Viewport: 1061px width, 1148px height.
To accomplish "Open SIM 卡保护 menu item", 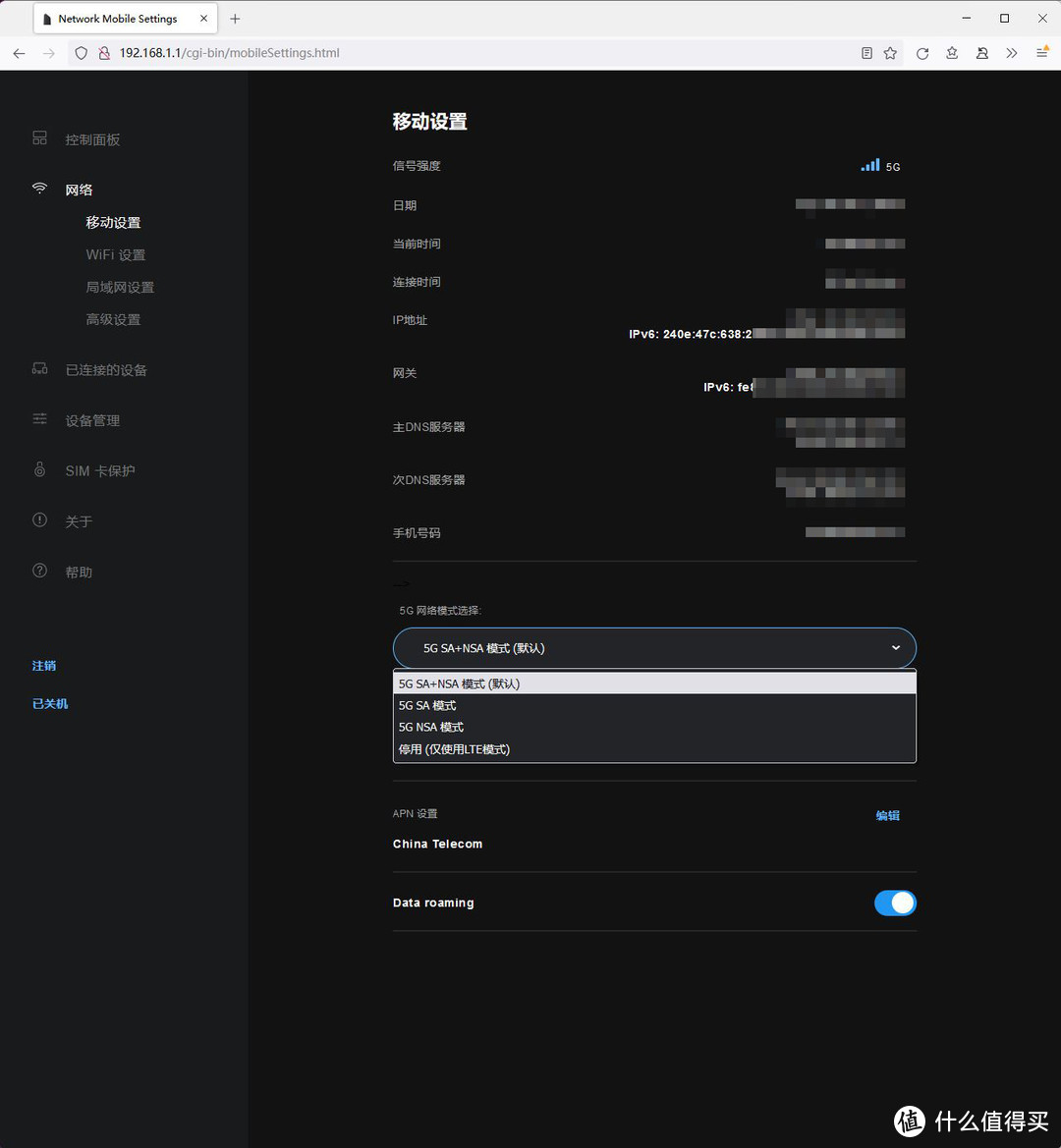I will pos(100,470).
